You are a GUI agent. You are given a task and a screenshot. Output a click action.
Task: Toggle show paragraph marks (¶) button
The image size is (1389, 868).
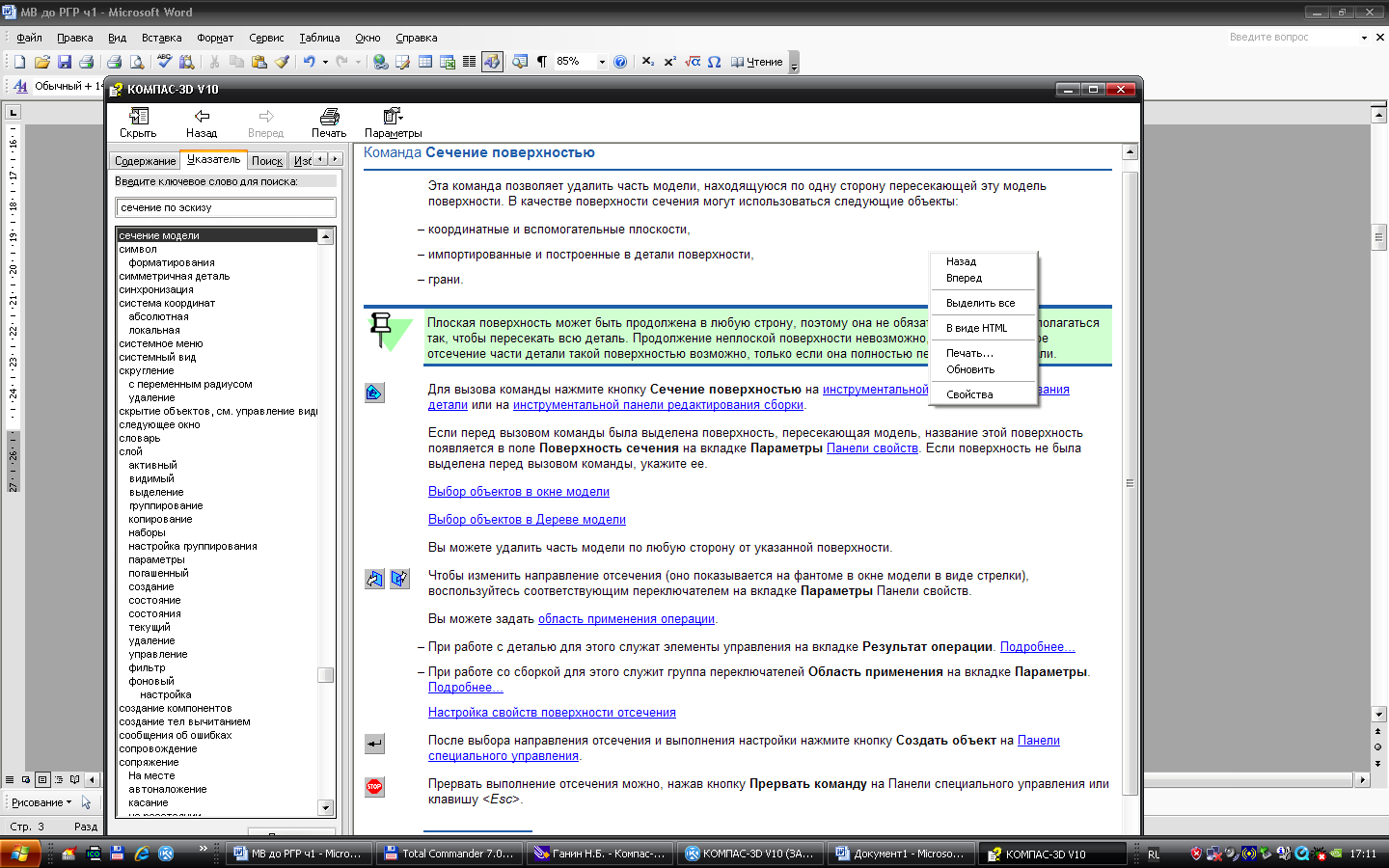[x=542, y=62]
